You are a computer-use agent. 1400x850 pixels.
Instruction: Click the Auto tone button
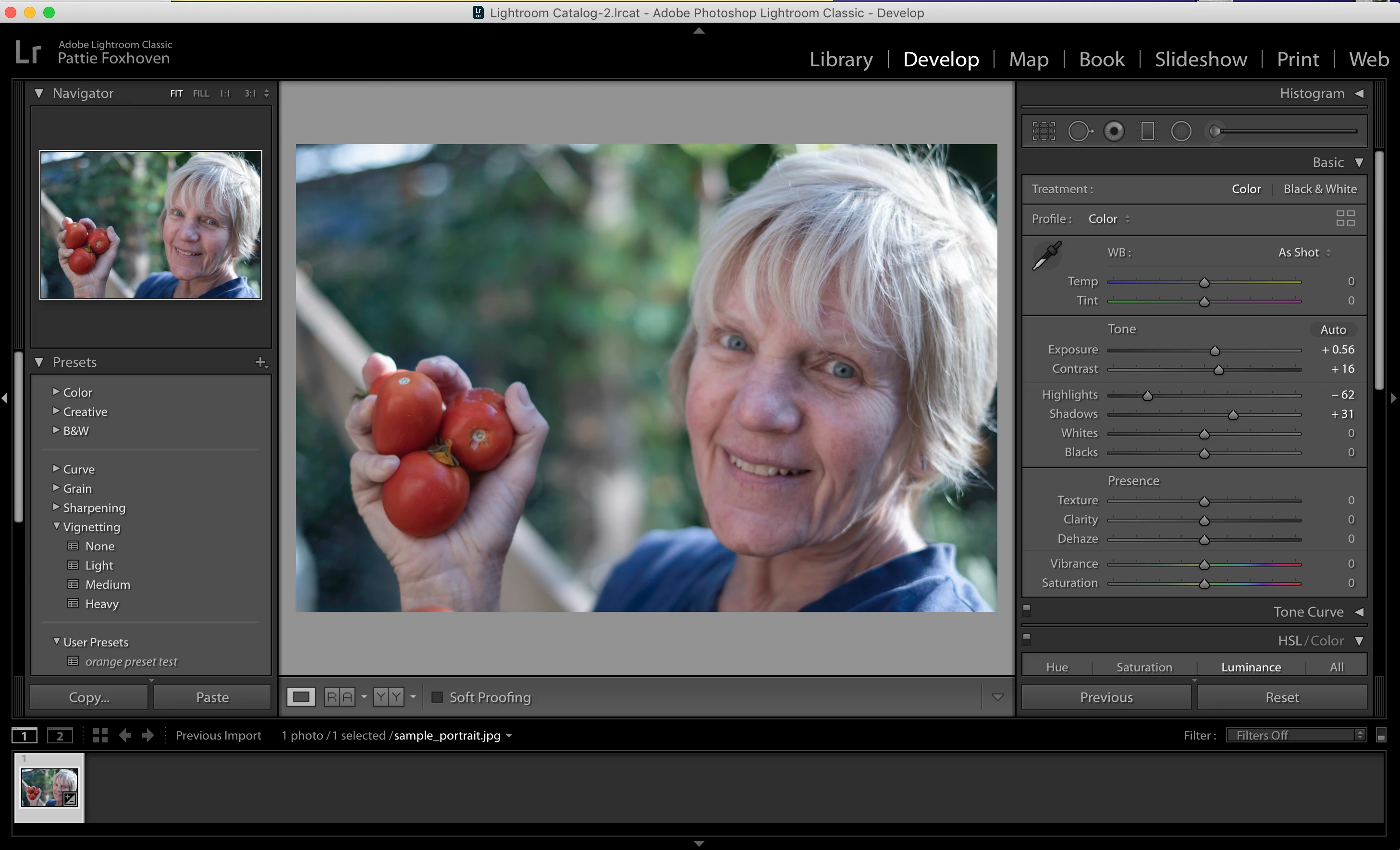point(1333,330)
